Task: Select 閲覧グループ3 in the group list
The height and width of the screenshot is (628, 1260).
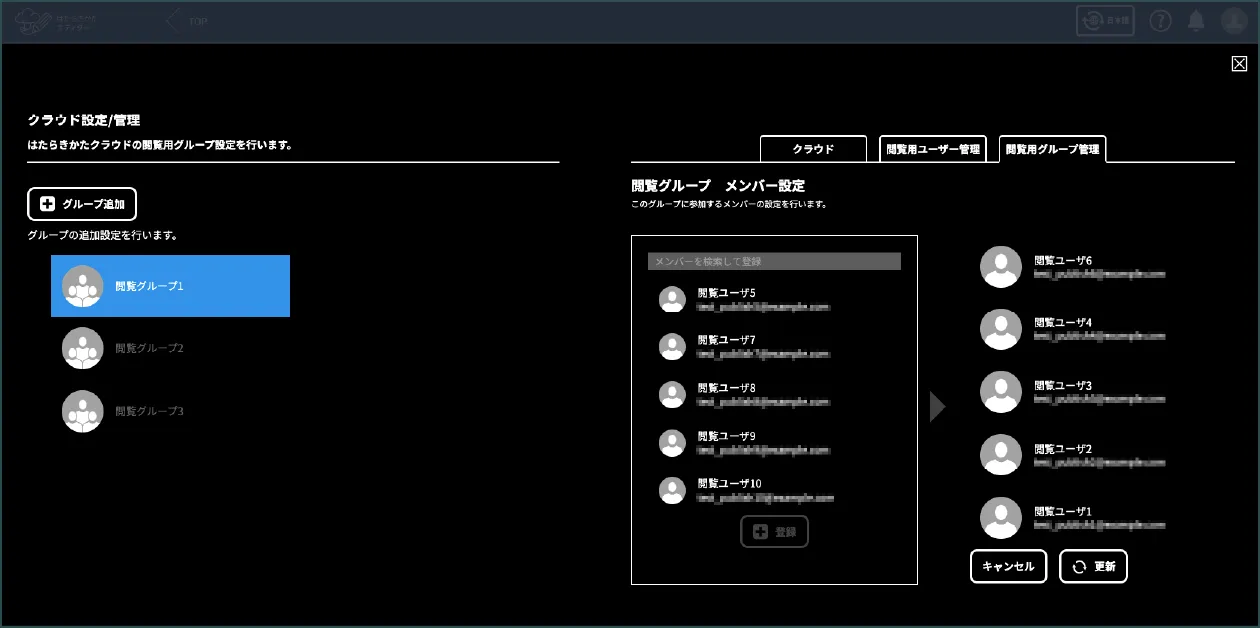Action: [150, 411]
